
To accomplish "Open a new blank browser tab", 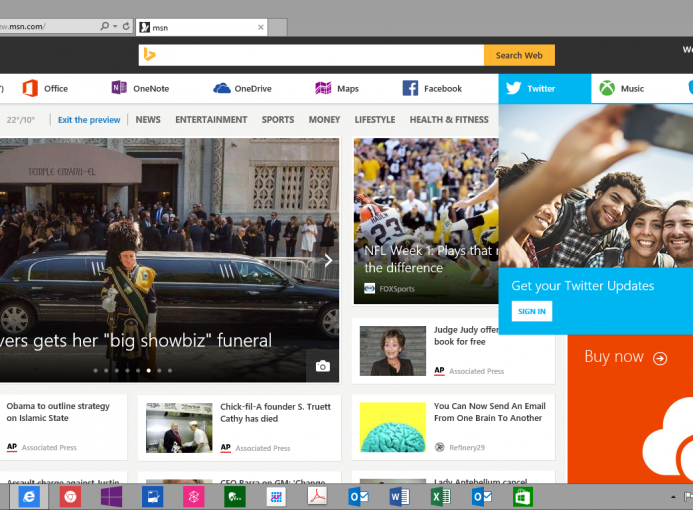I will point(278,27).
